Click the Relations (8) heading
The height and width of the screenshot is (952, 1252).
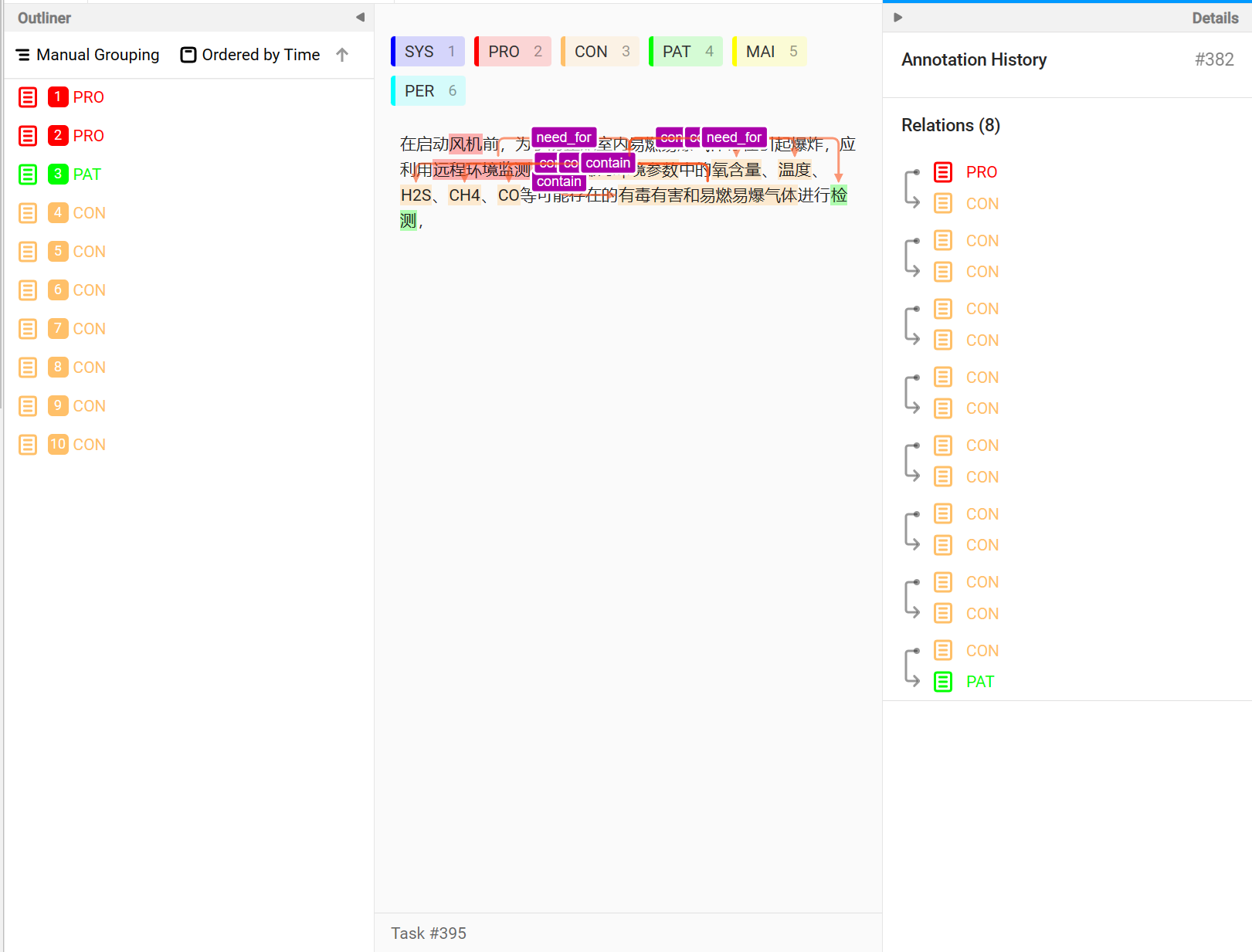tap(951, 125)
